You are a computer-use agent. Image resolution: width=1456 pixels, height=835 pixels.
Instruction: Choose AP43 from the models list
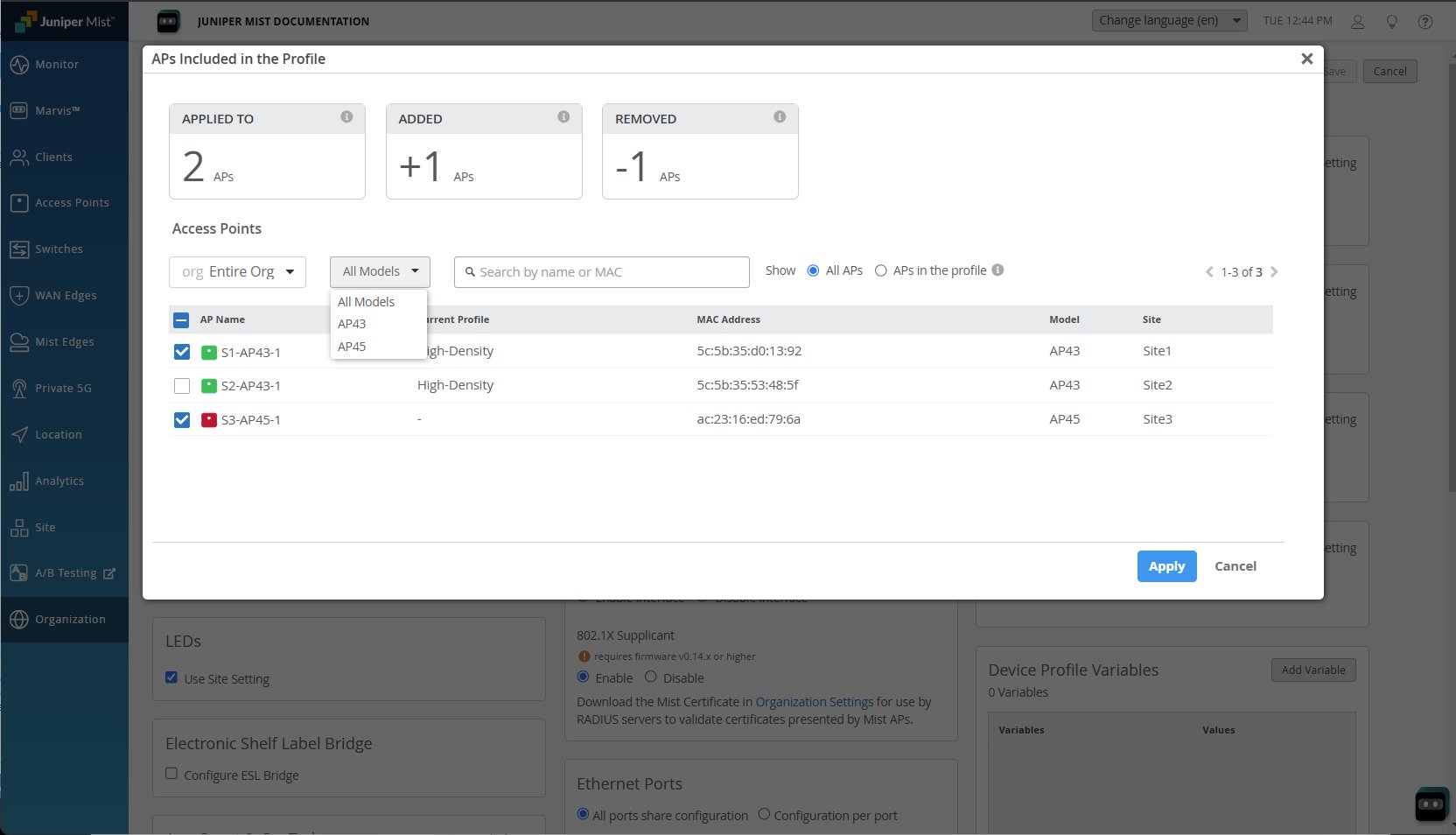(378, 324)
